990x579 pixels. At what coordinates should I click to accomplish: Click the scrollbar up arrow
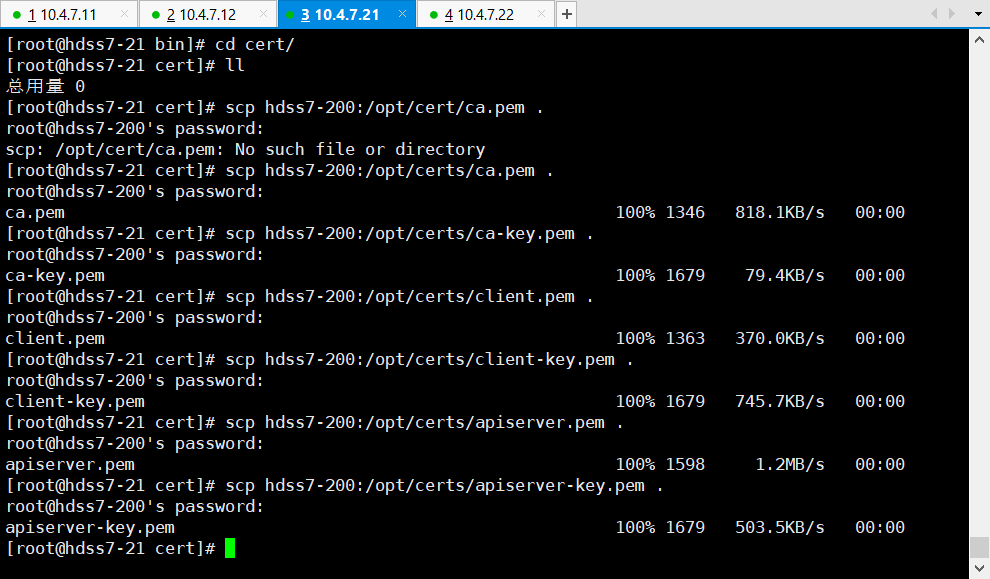(x=979, y=38)
